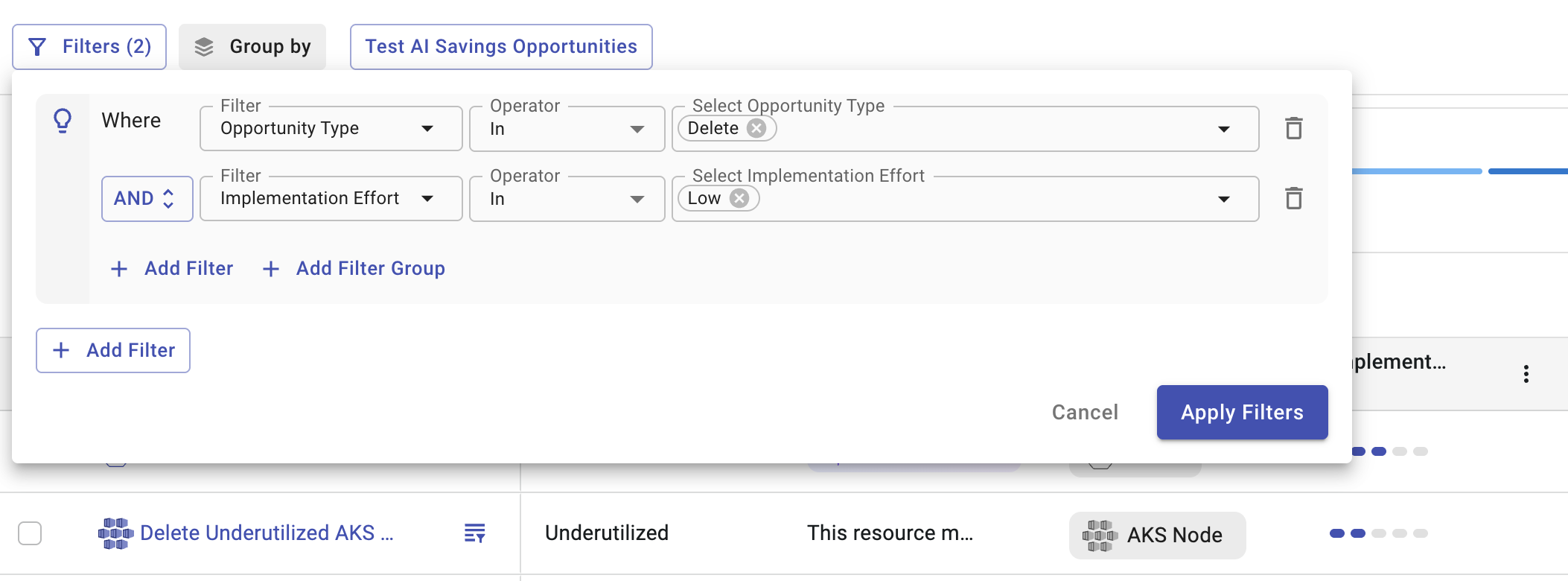This screenshot has width=1568, height=581.
Task: Select the Delete Underutilized AKS row checkbox
Action: pyautogui.click(x=30, y=533)
